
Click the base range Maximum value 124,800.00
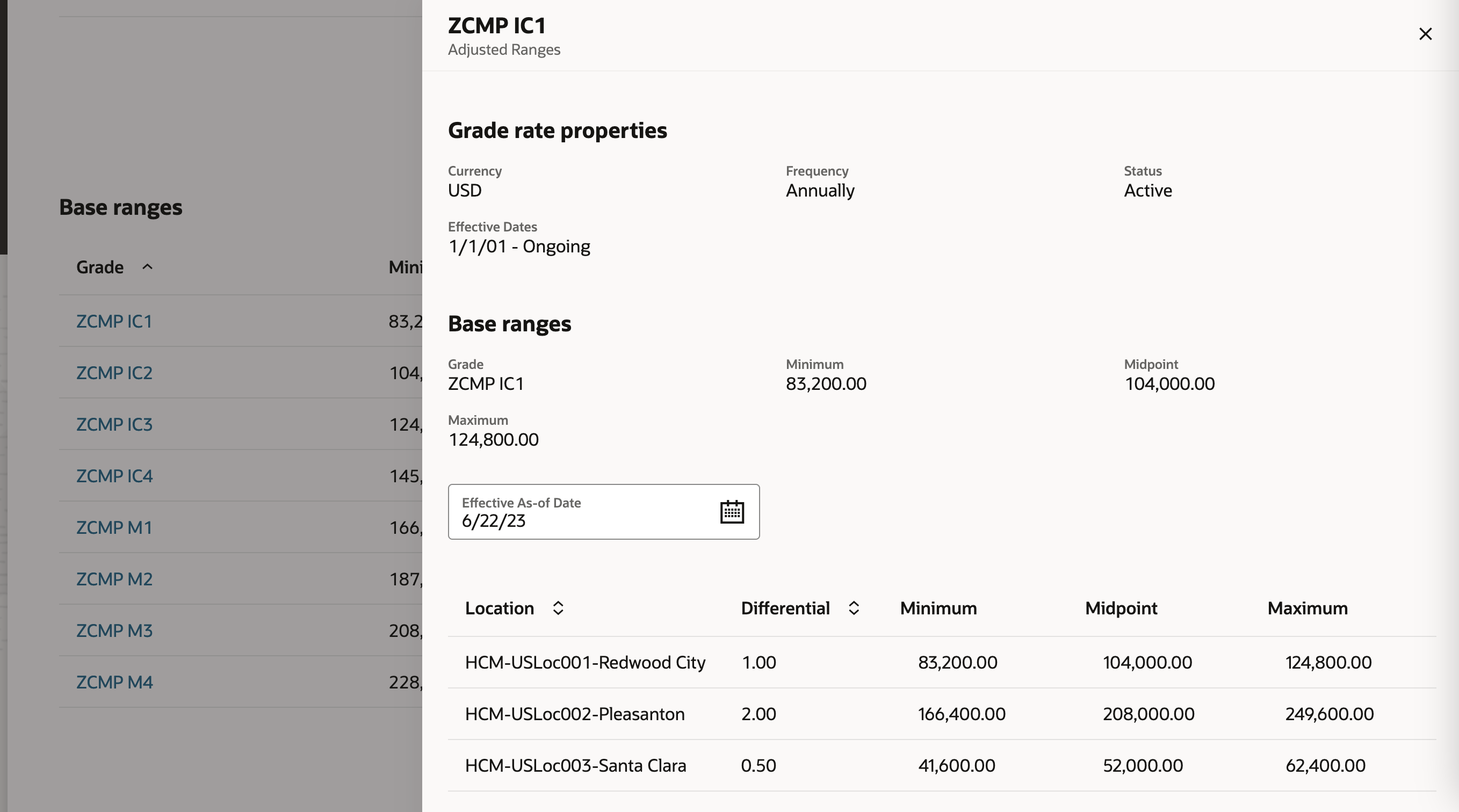493,439
